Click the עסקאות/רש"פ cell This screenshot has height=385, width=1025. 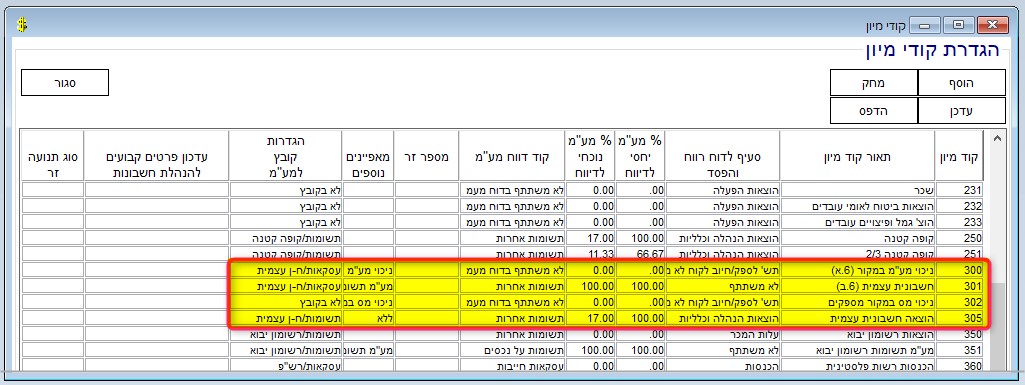pyautogui.click(x=285, y=365)
